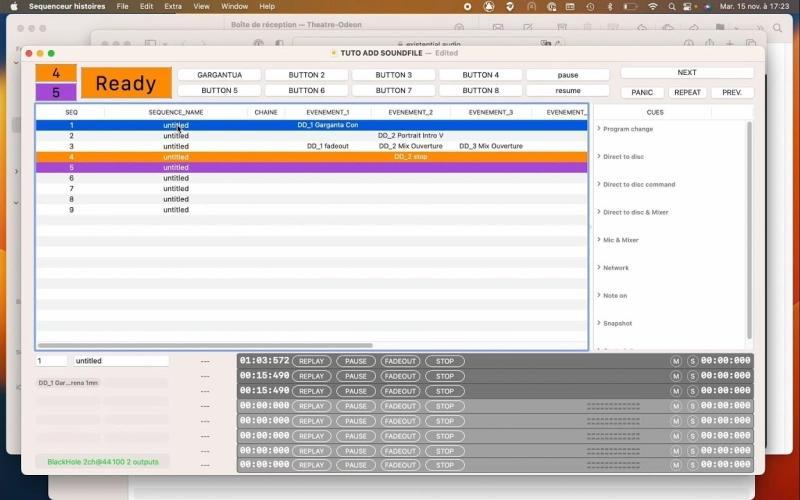
Task: Expand the Direct to disc command group
Action: 599,184
